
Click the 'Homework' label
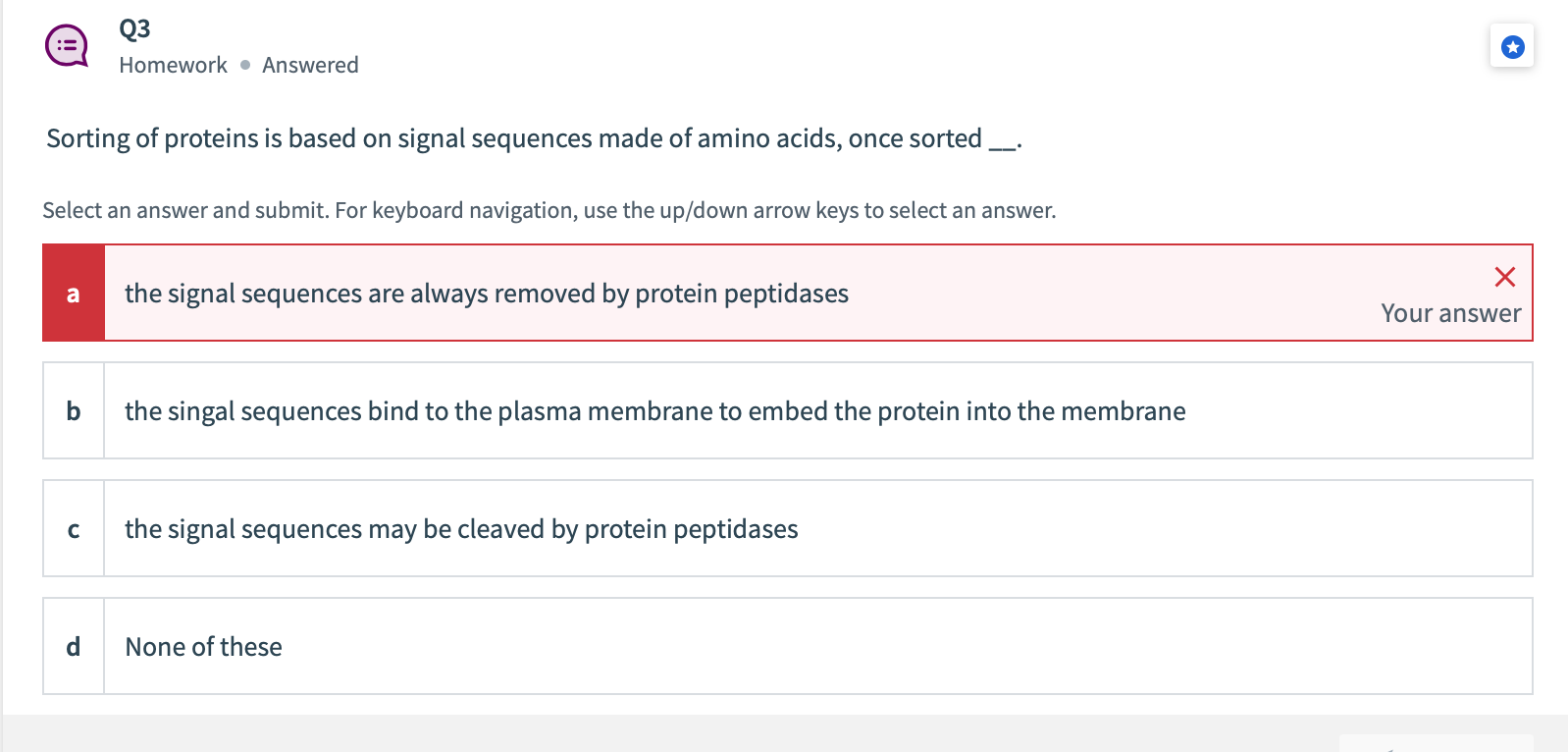173,65
